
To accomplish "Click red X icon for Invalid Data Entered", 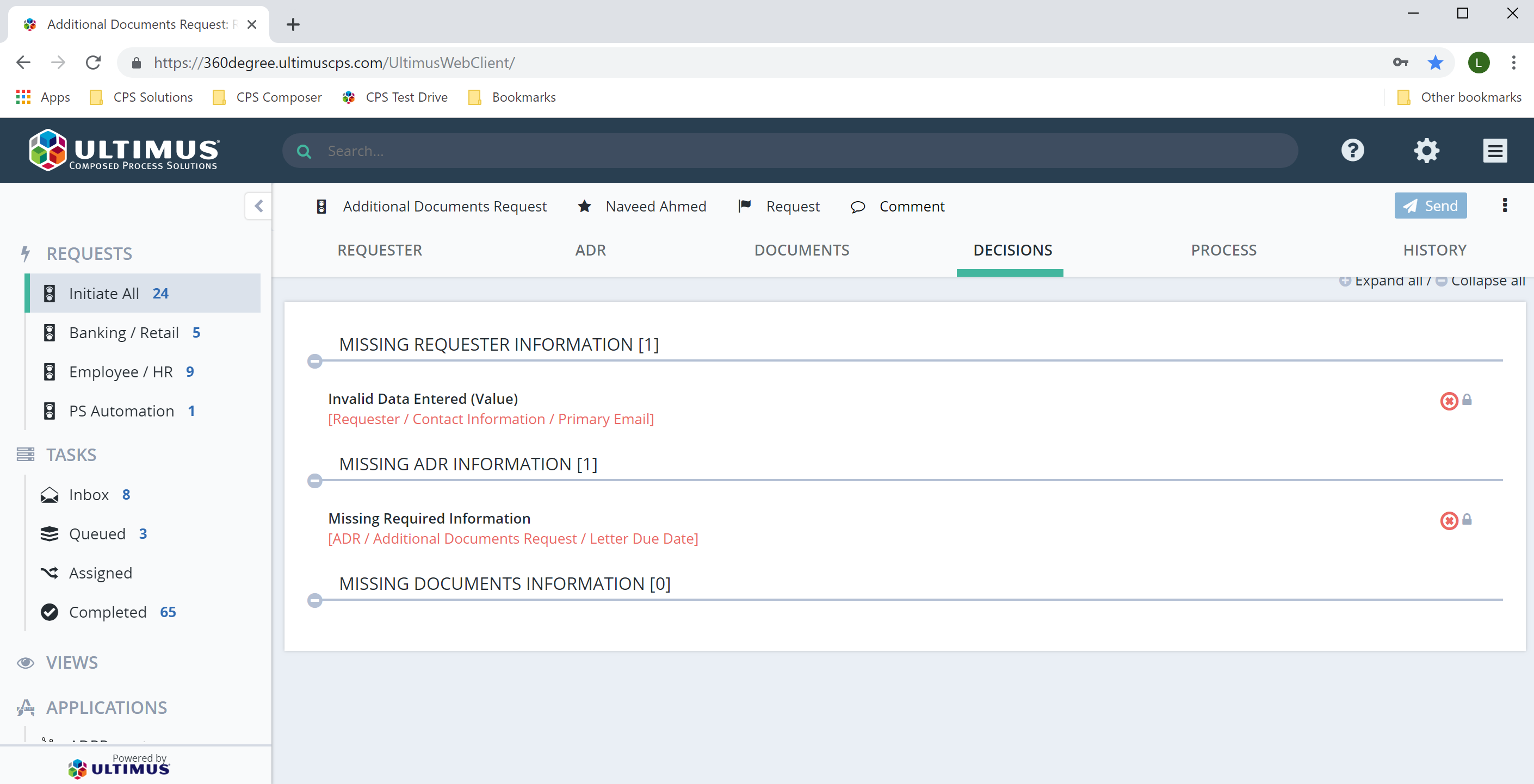I will tap(1449, 401).
